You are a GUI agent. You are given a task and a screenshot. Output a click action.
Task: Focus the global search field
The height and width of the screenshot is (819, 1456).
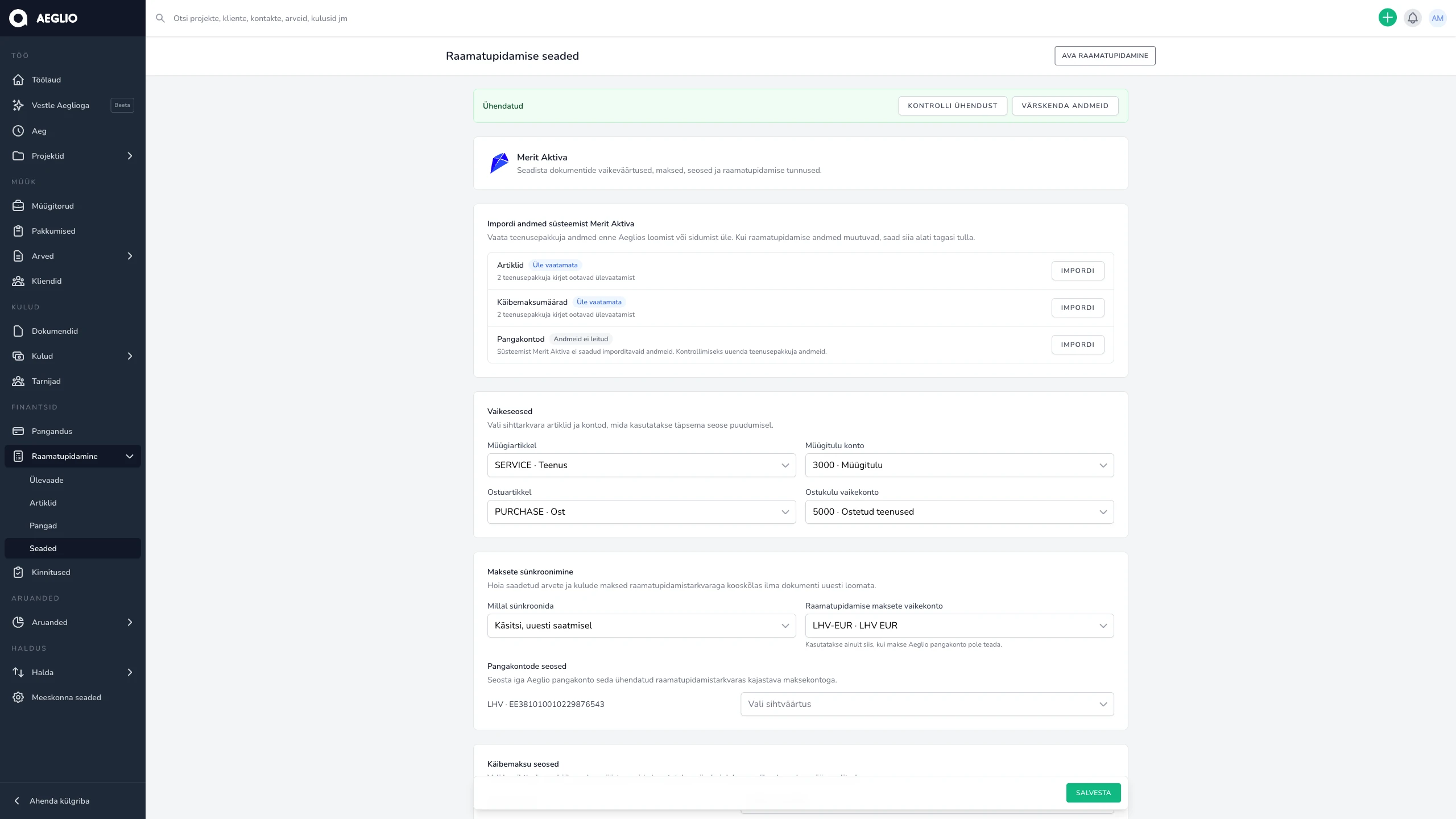tap(762, 18)
